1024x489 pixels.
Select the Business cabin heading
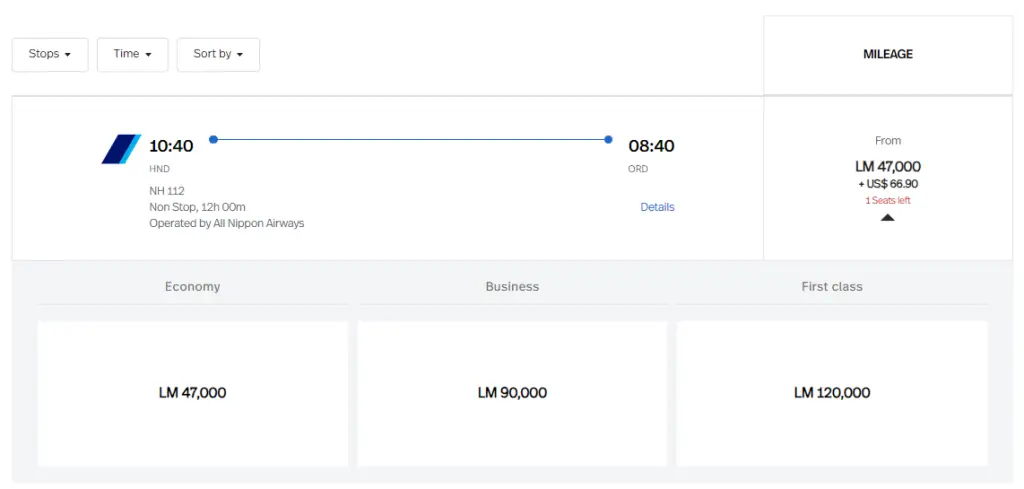click(512, 287)
